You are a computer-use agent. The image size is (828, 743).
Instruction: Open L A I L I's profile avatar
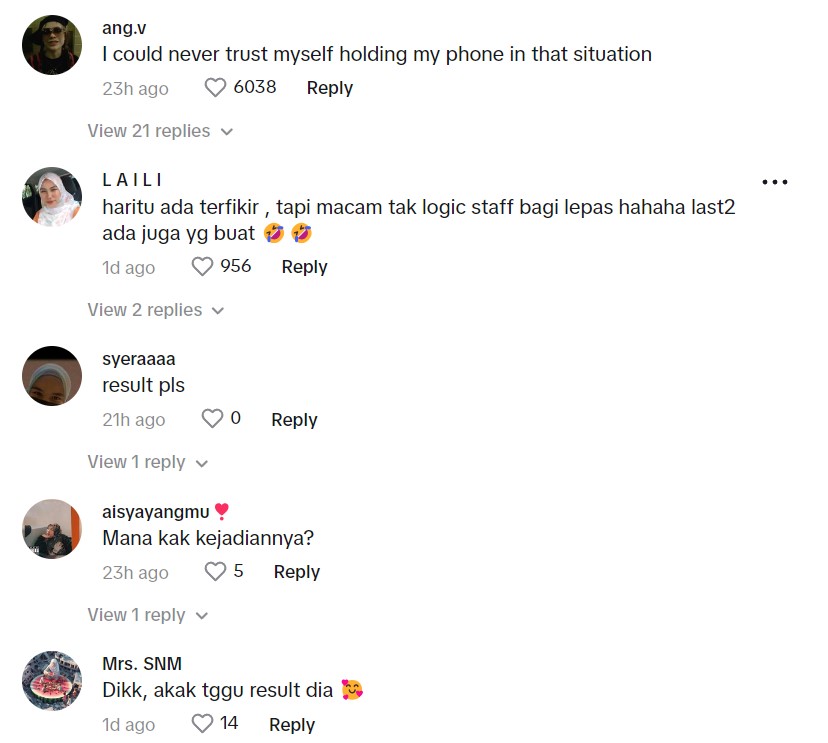coord(52,197)
